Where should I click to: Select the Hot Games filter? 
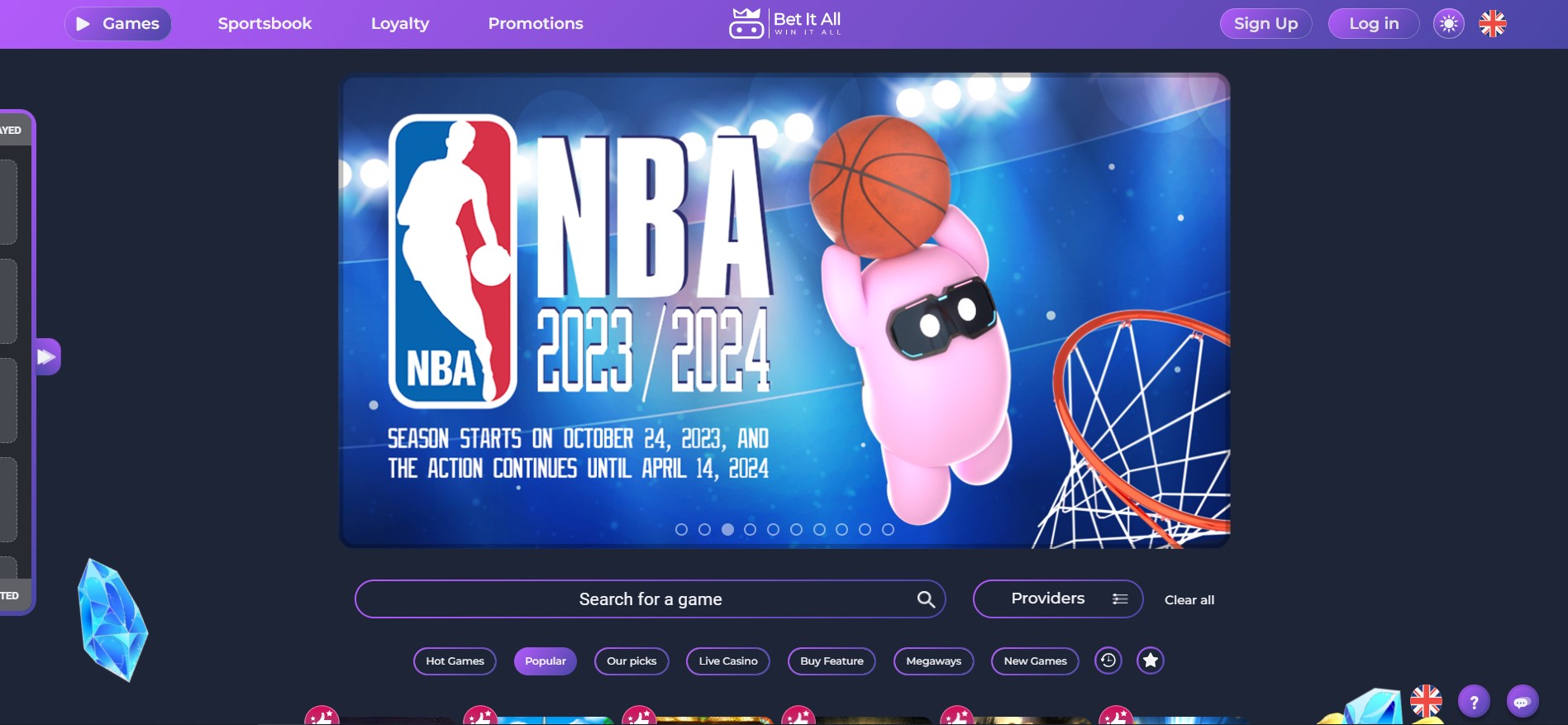click(455, 661)
